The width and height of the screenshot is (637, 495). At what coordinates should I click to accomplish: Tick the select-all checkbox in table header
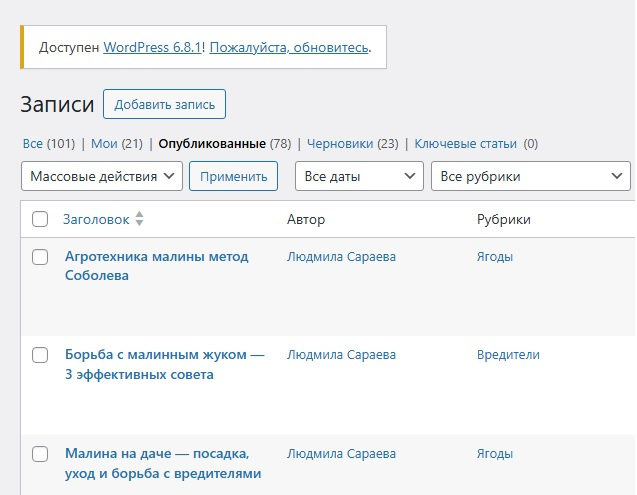click(x=40, y=219)
